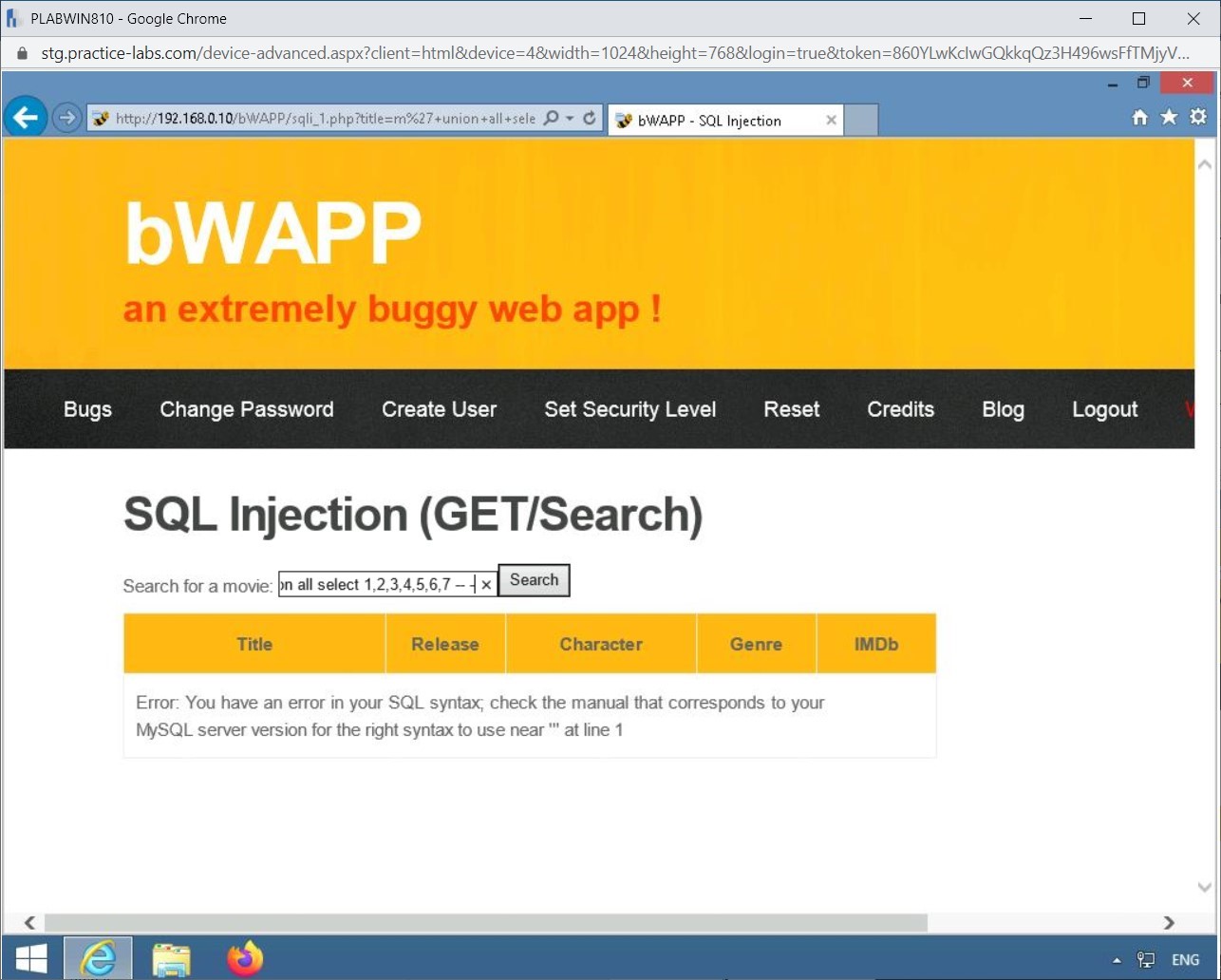Viewport: 1221px width, 980px height.
Task: Click the Logout link
Action: (1104, 409)
